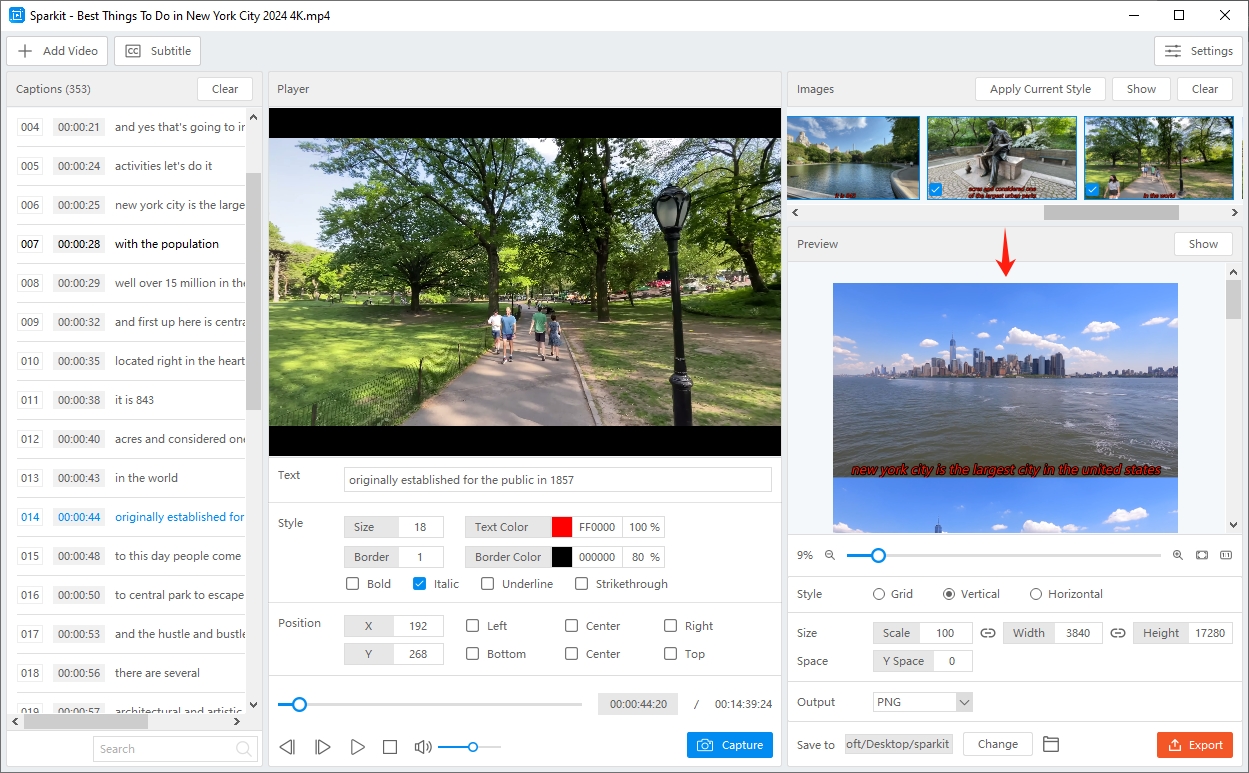Enable Bold text styling

pos(352,583)
